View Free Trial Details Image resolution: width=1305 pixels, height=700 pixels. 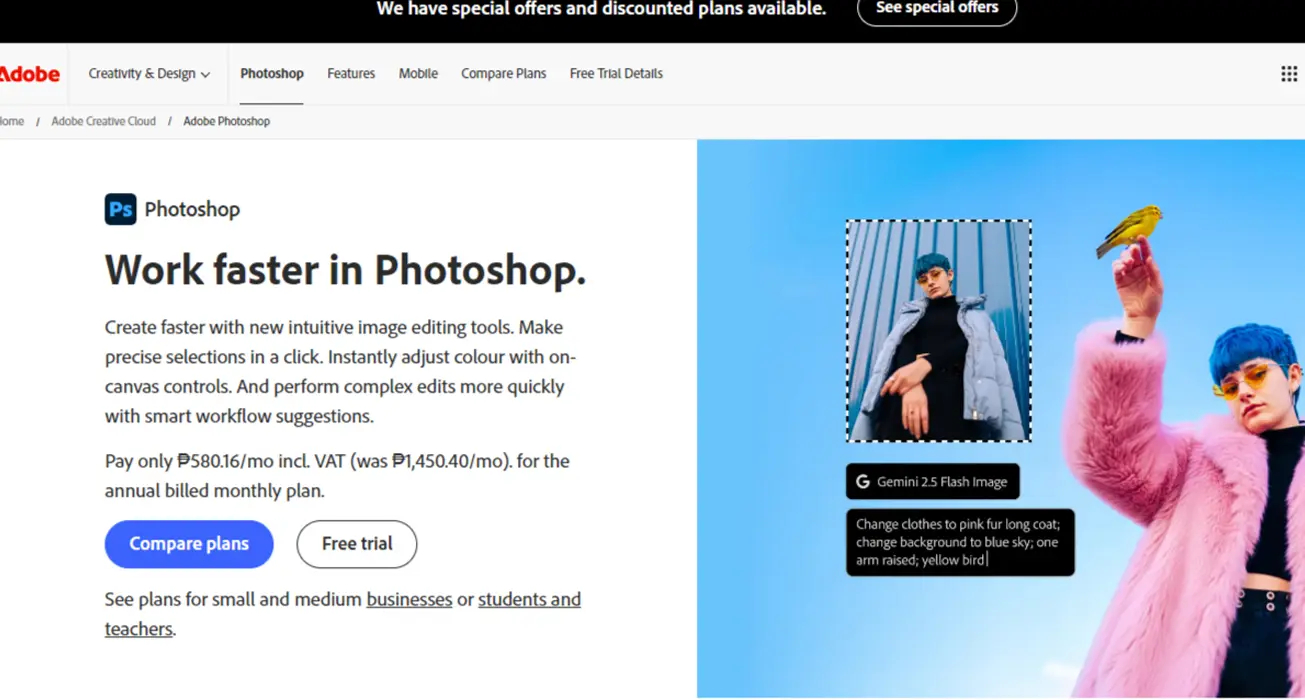(x=615, y=73)
